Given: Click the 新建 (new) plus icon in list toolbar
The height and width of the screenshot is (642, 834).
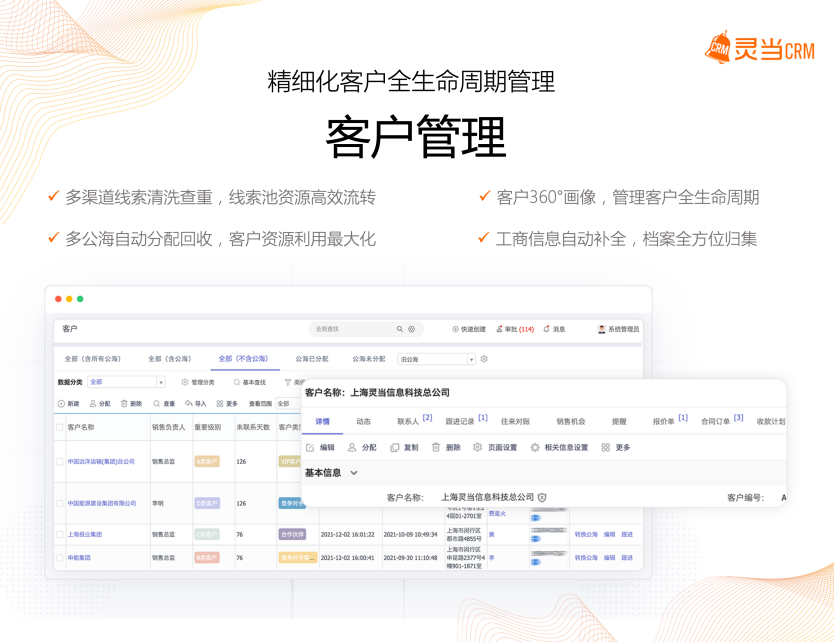Looking at the screenshot, I should 62,404.
